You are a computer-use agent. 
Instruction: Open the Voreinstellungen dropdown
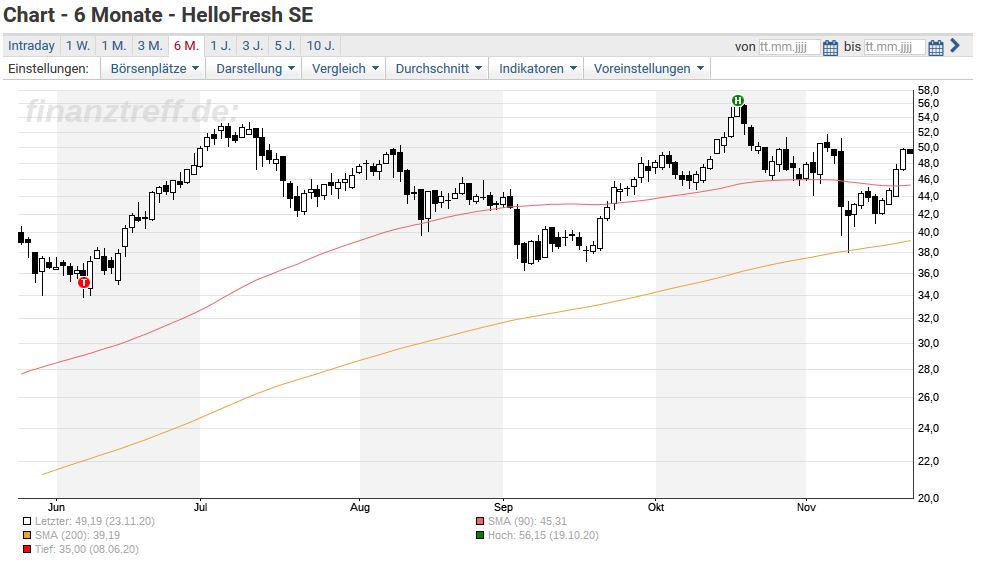pyautogui.click(x=648, y=69)
